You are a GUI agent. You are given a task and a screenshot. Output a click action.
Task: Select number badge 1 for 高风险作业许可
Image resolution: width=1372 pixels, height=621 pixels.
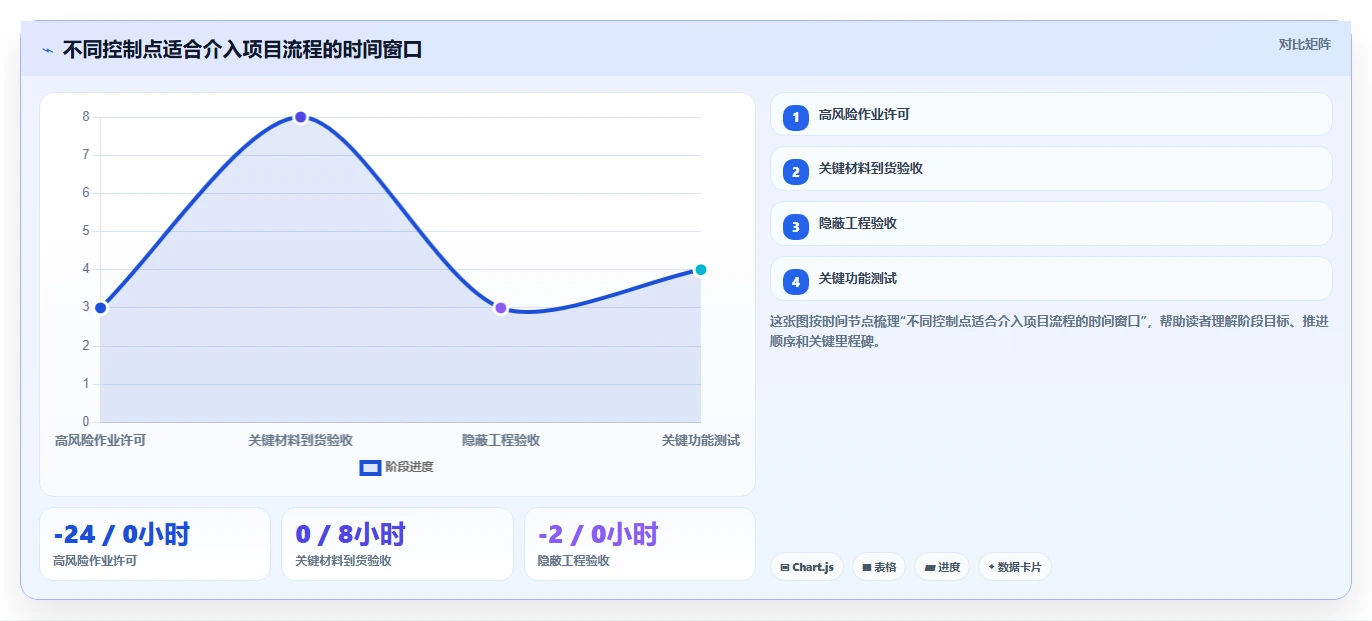(796, 117)
